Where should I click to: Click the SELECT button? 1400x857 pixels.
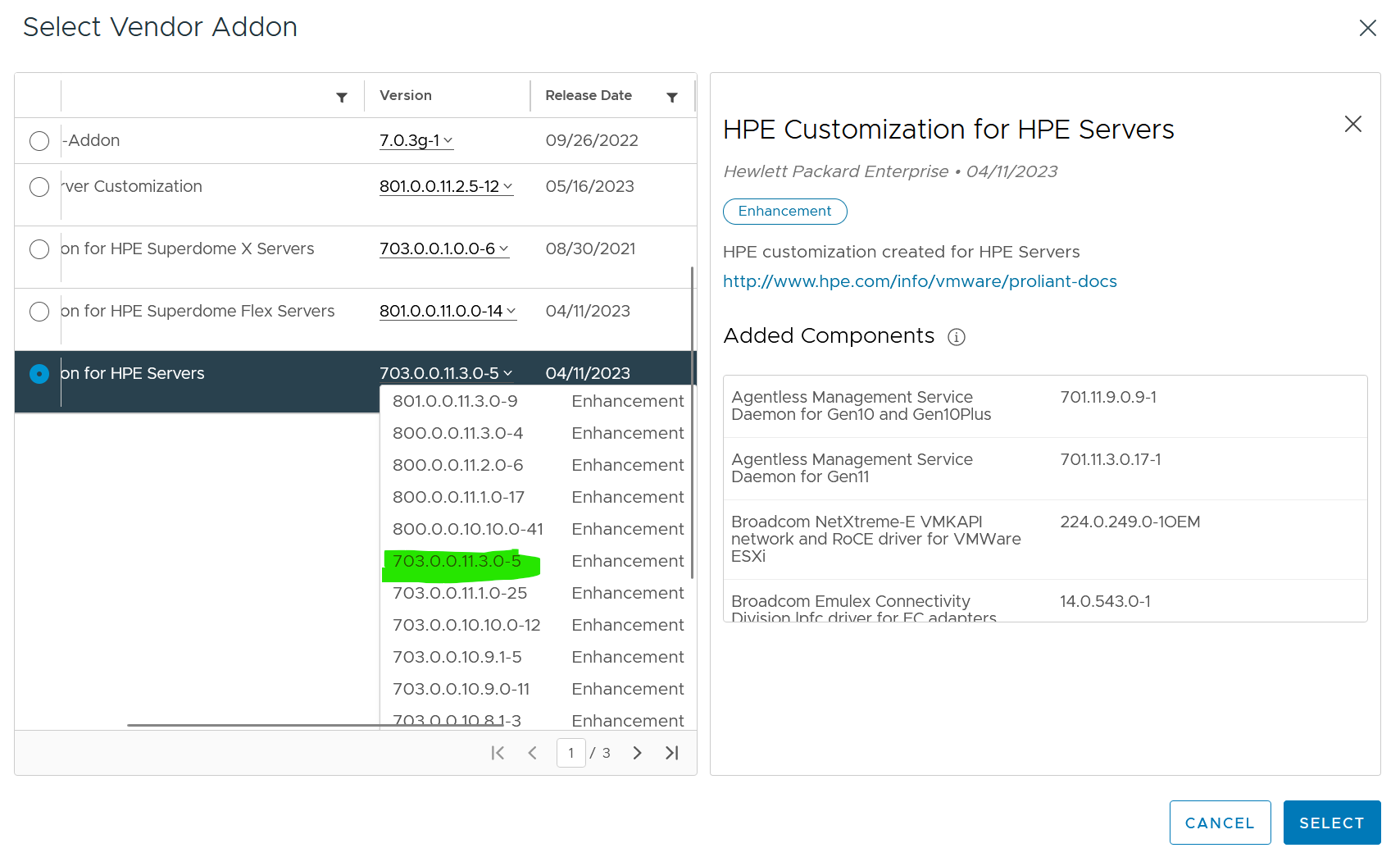click(1331, 823)
